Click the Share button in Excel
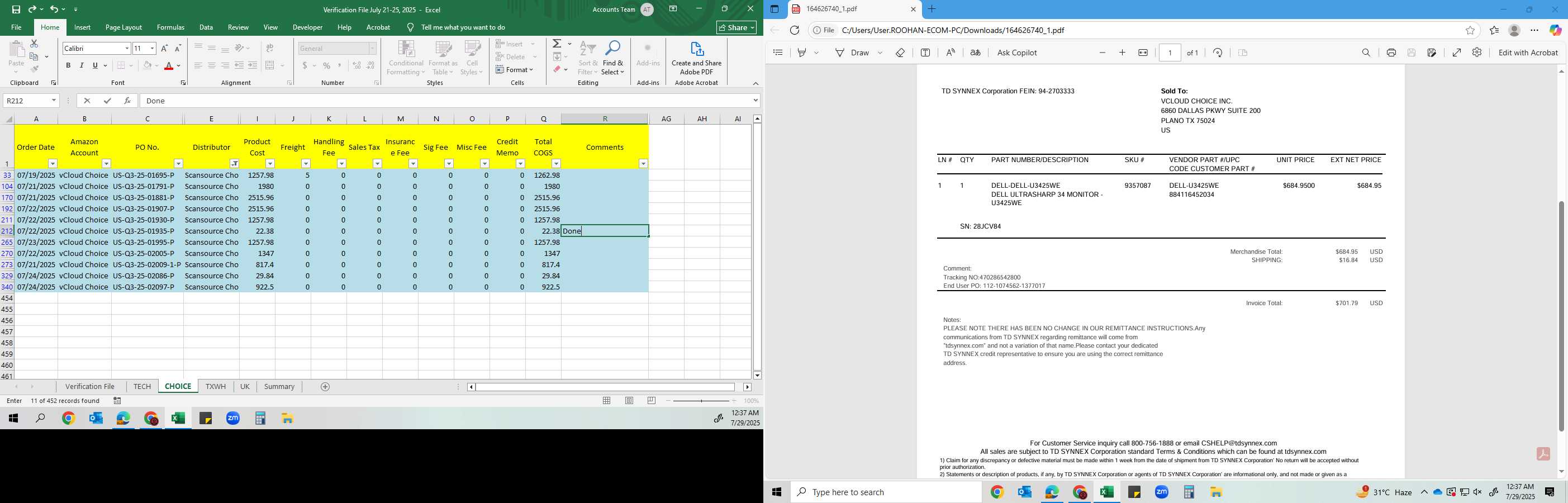The width and height of the screenshot is (1568, 503). (737, 27)
